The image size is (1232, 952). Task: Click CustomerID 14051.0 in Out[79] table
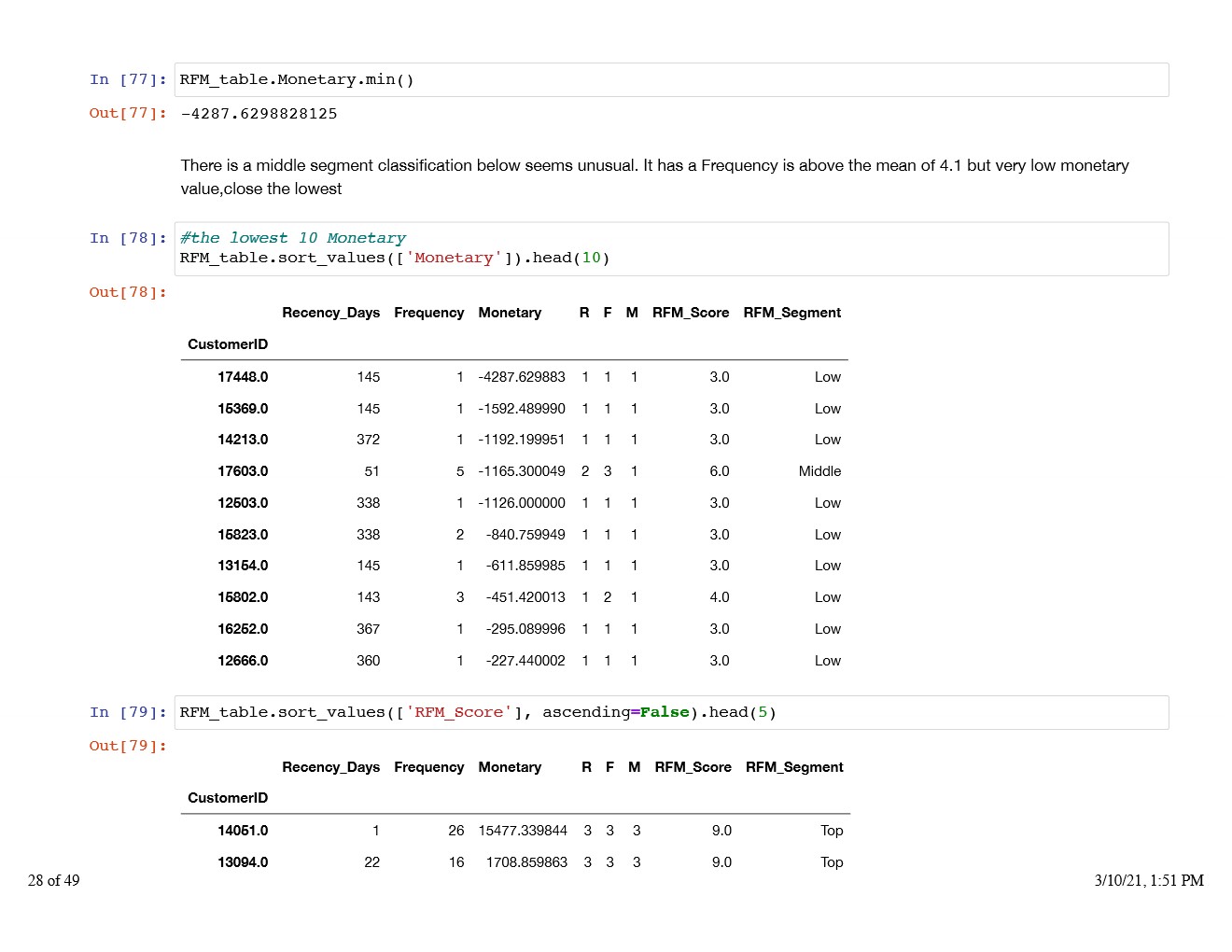click(x=243, y=831)
